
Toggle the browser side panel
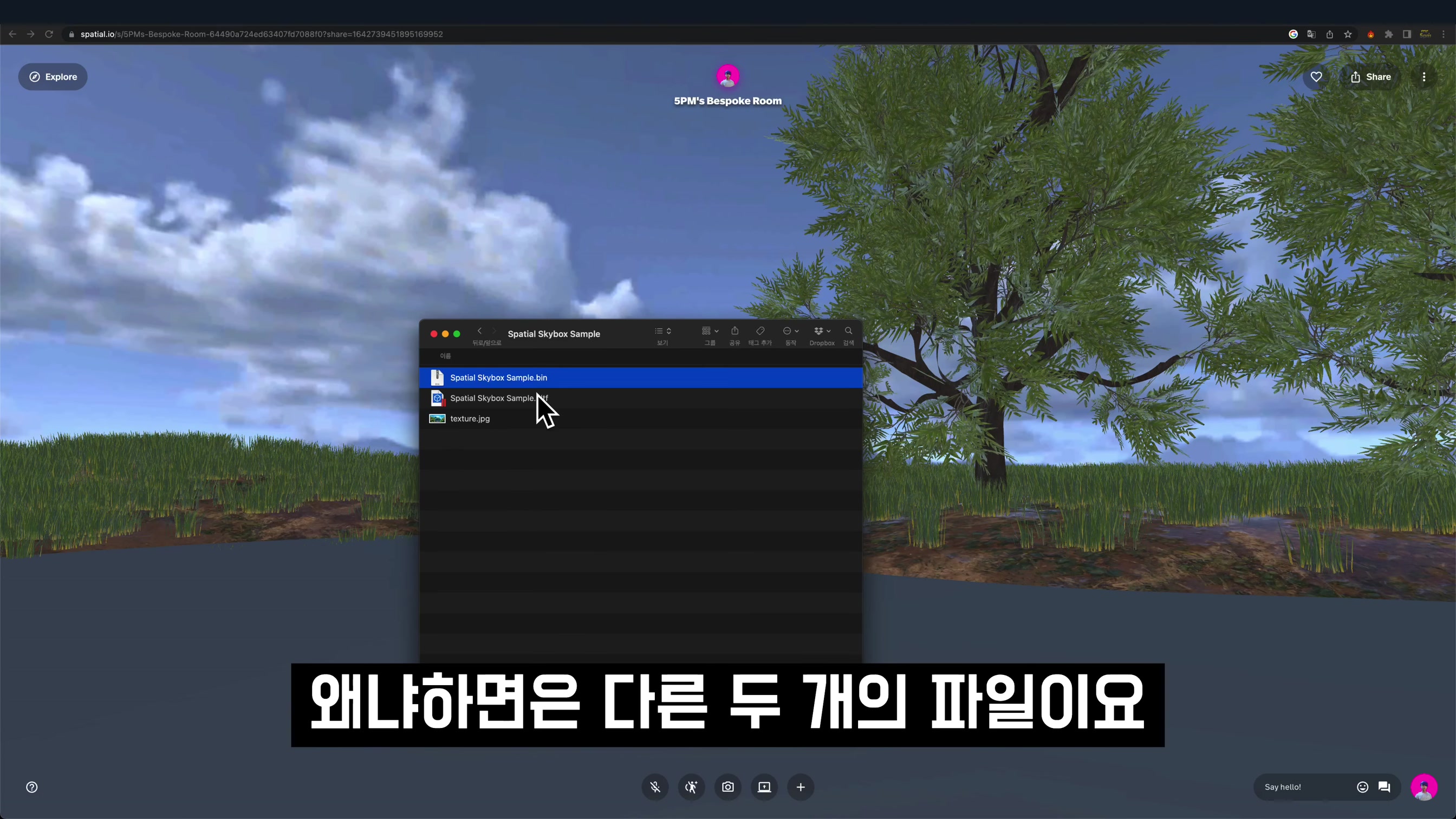(x=1407, y=34)
